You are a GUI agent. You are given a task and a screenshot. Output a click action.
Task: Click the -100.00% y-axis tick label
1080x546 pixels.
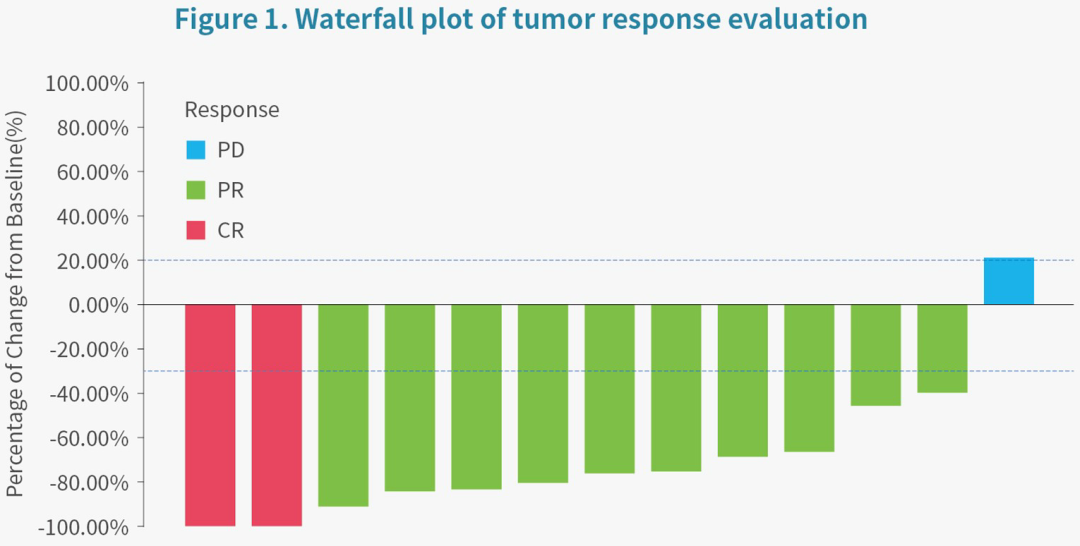pos(83,526)
